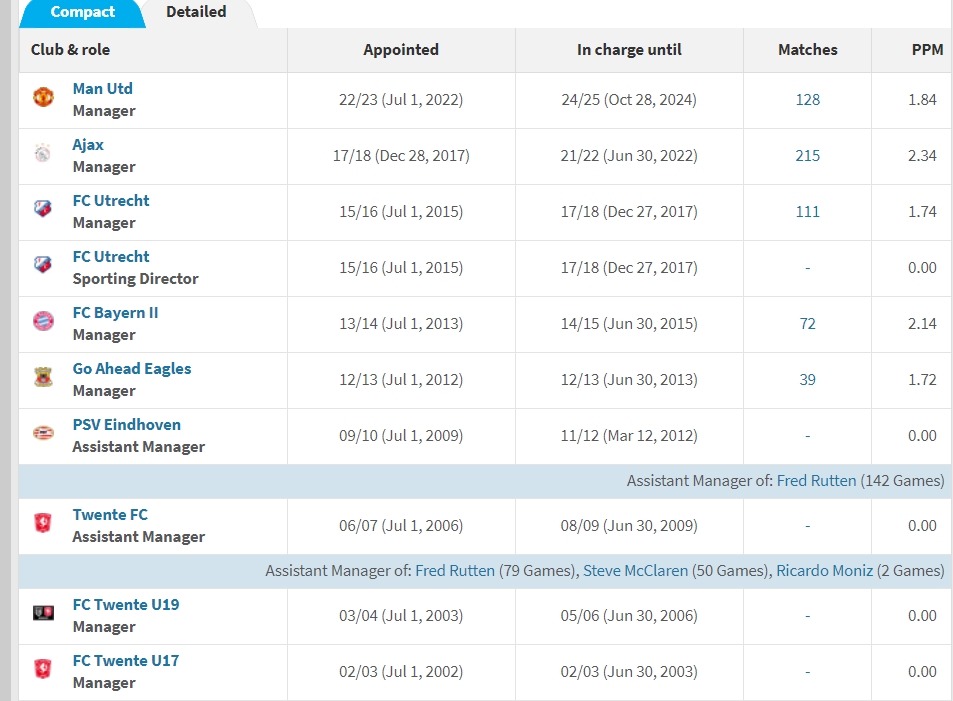Image resolution: width=953 pixels, height=701 pixels.
Task: Click the PSV Eindhoven crest icon
Action: click(43, 433)
